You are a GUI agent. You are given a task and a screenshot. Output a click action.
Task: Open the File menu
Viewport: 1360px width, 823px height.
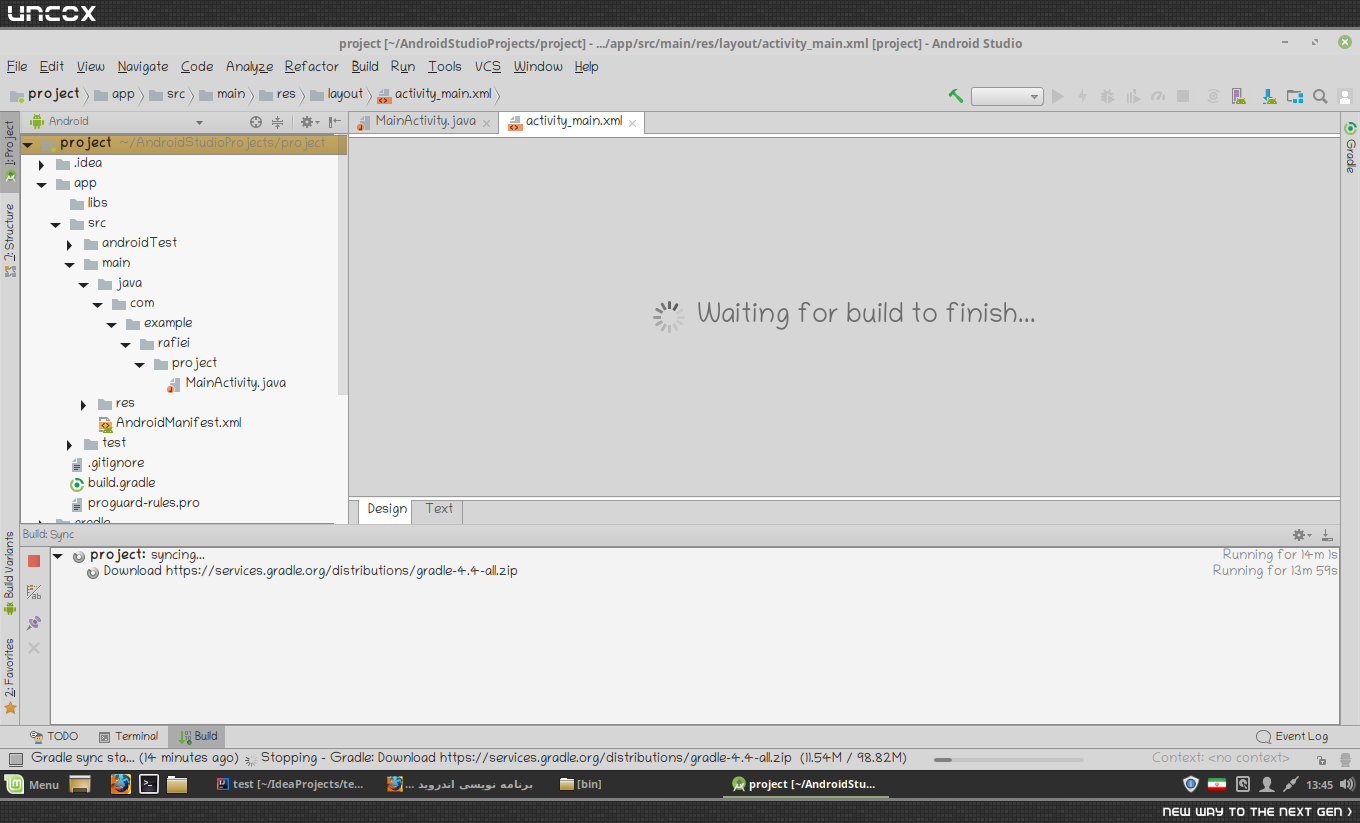17,67
